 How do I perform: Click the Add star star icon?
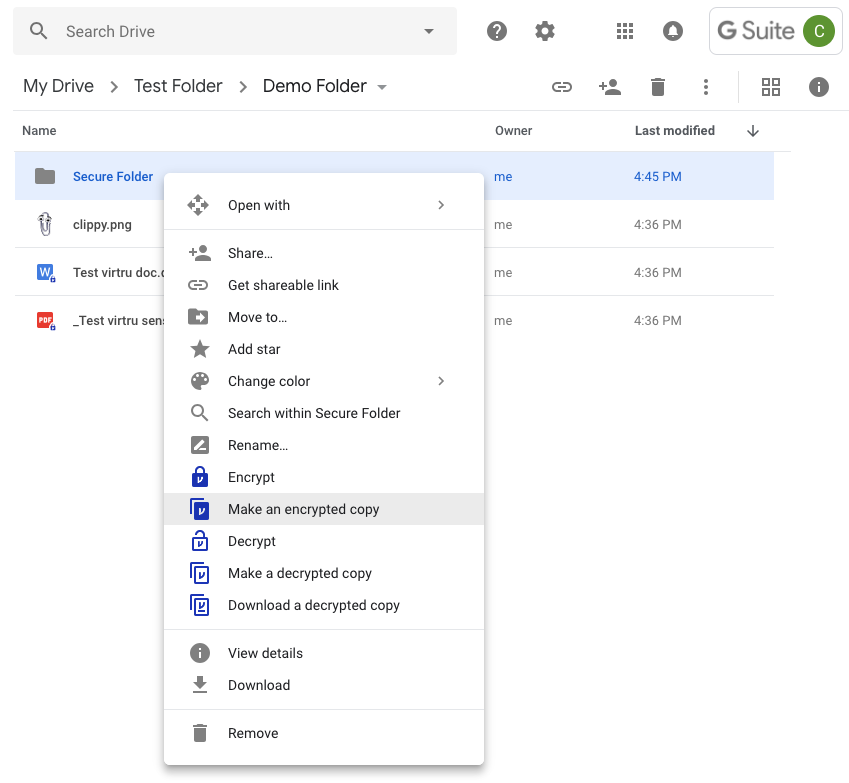click(200, 349)
